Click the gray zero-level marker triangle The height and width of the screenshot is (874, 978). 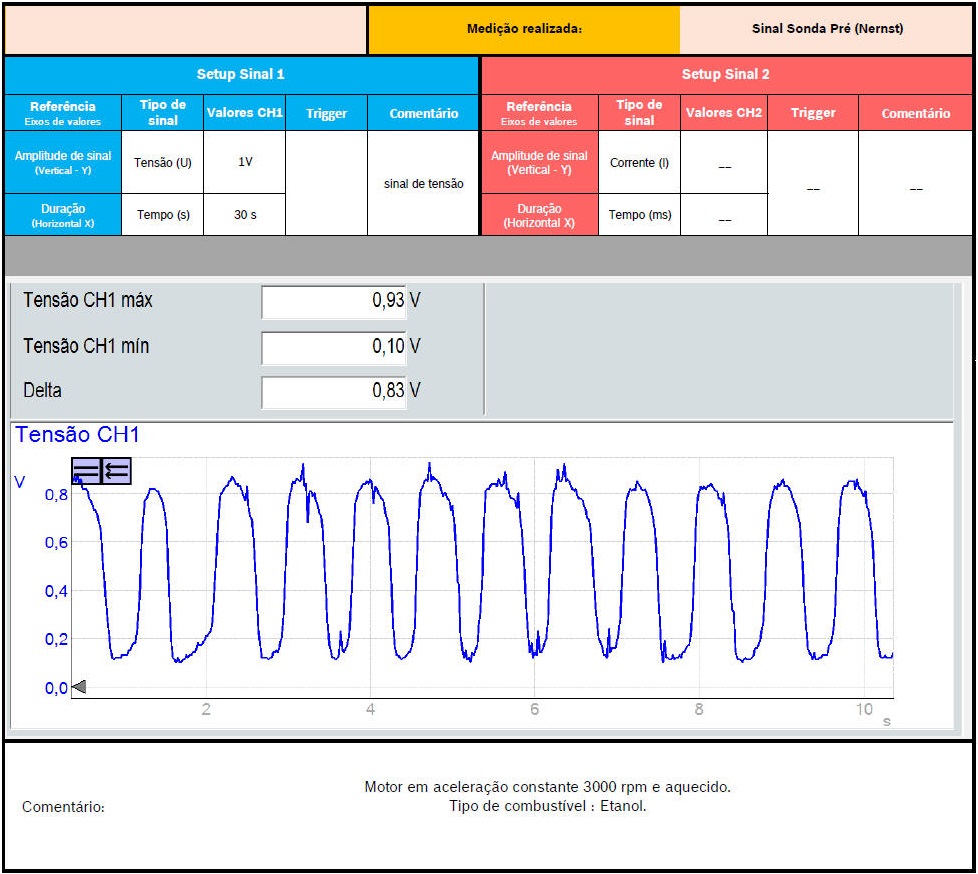point(79,686)
